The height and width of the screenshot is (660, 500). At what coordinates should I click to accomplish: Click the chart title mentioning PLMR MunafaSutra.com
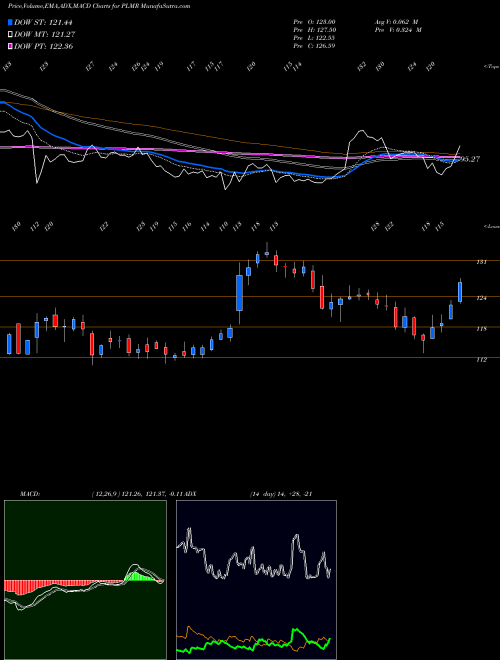tap(99, 6)
